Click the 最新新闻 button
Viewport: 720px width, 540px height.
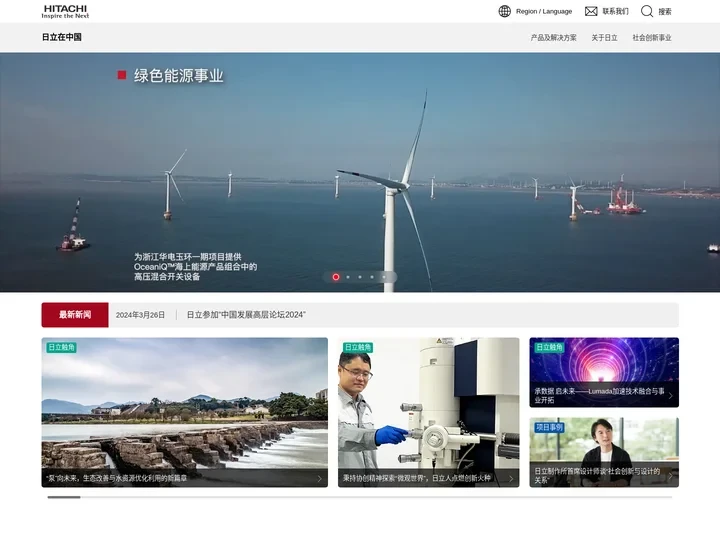coord(75,315)
